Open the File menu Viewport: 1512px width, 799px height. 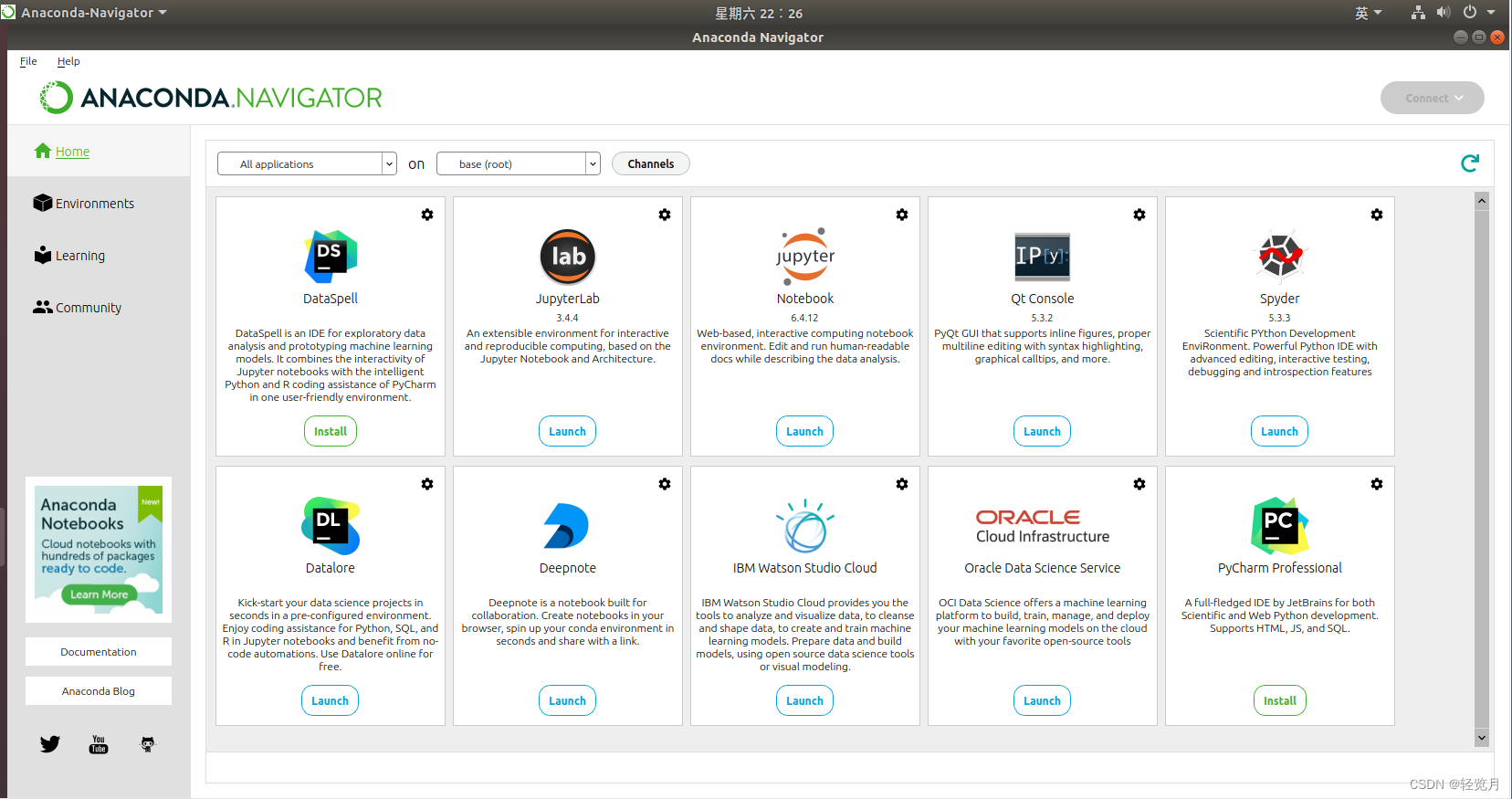[28, 61]
